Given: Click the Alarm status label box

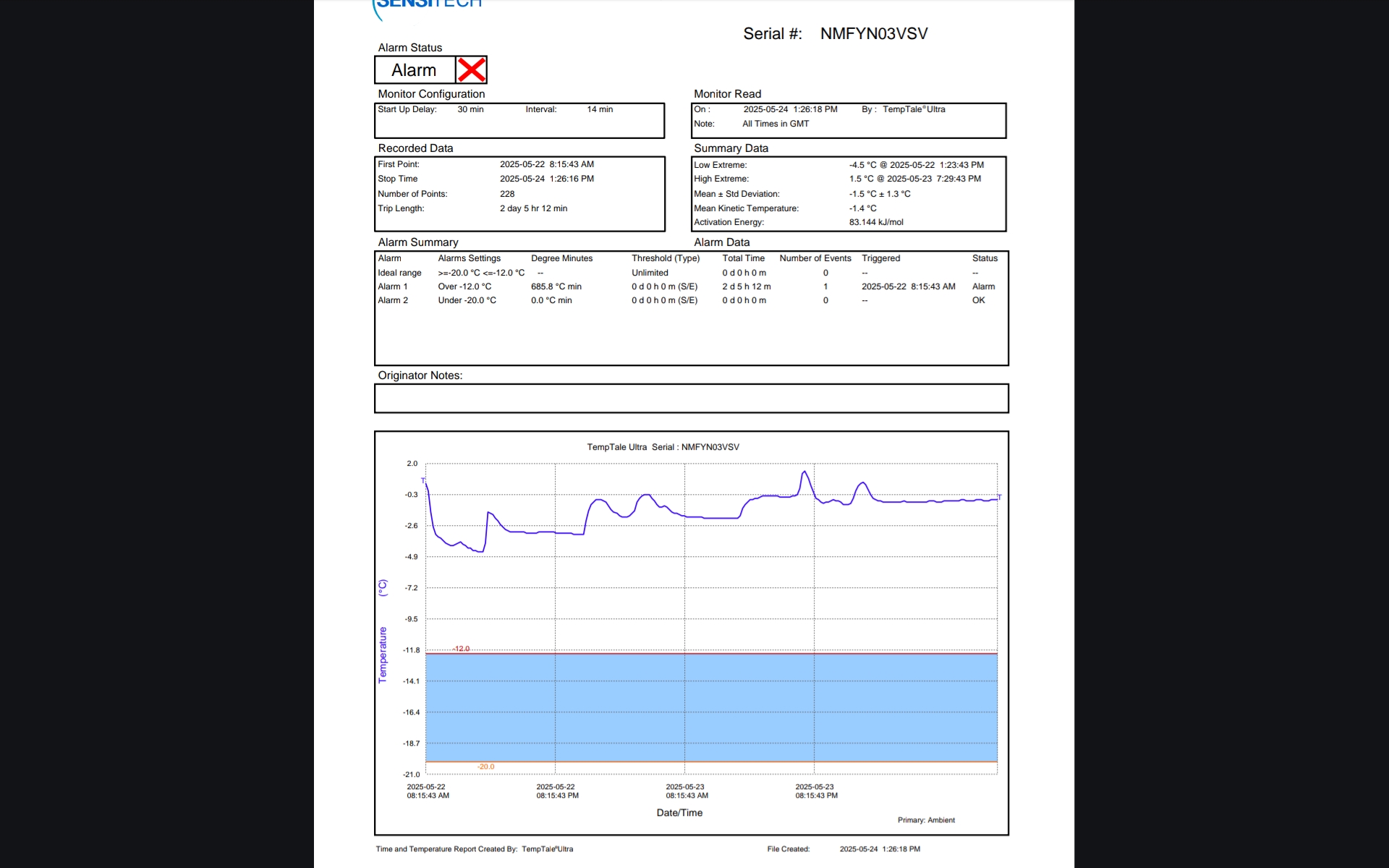Looking at the screenshot, I should tap(415, 70).
